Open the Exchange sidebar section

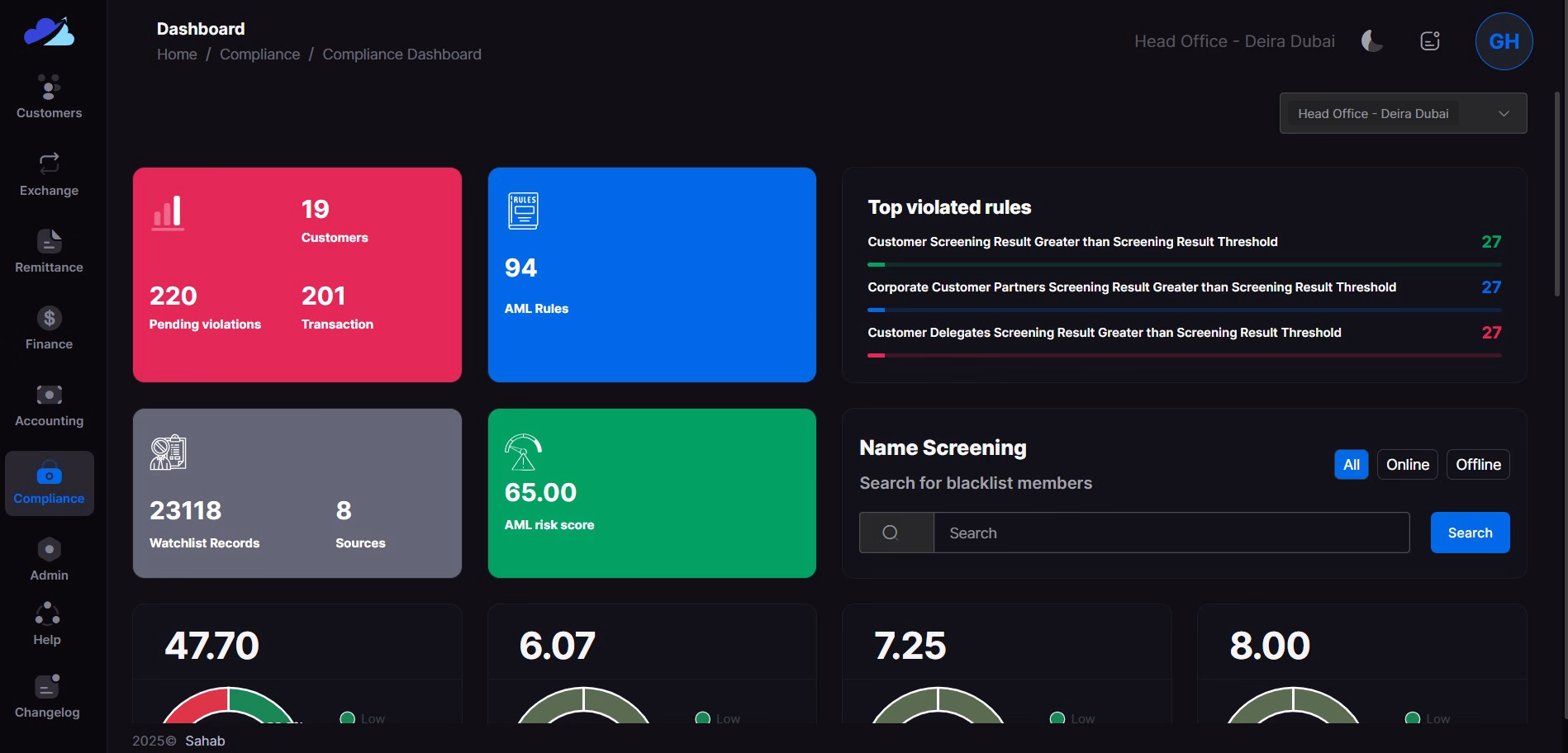click(49, 174)
